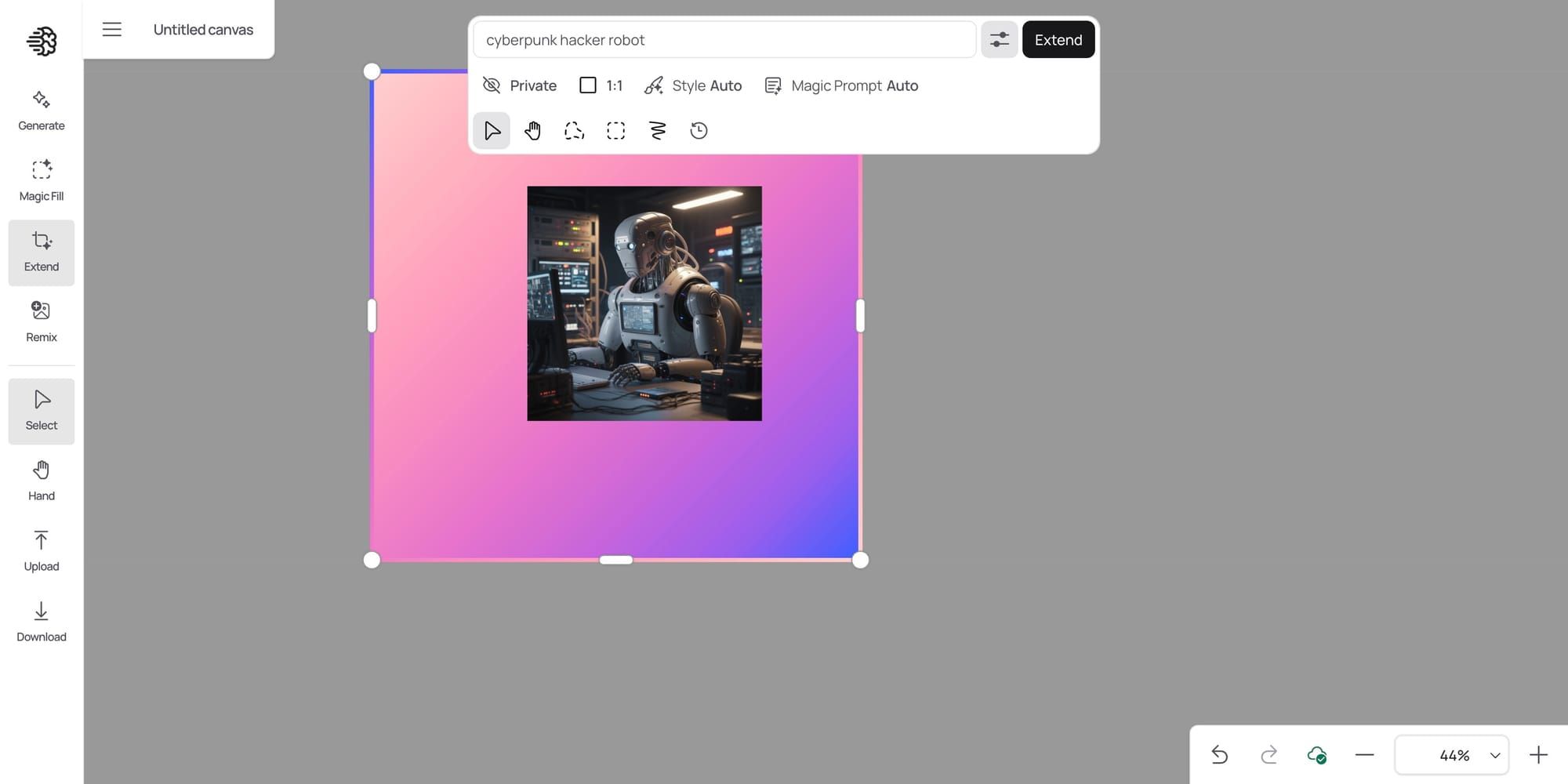Open the Remix tool
Viewport: 1568px width, 784px height.
(41, 321)
